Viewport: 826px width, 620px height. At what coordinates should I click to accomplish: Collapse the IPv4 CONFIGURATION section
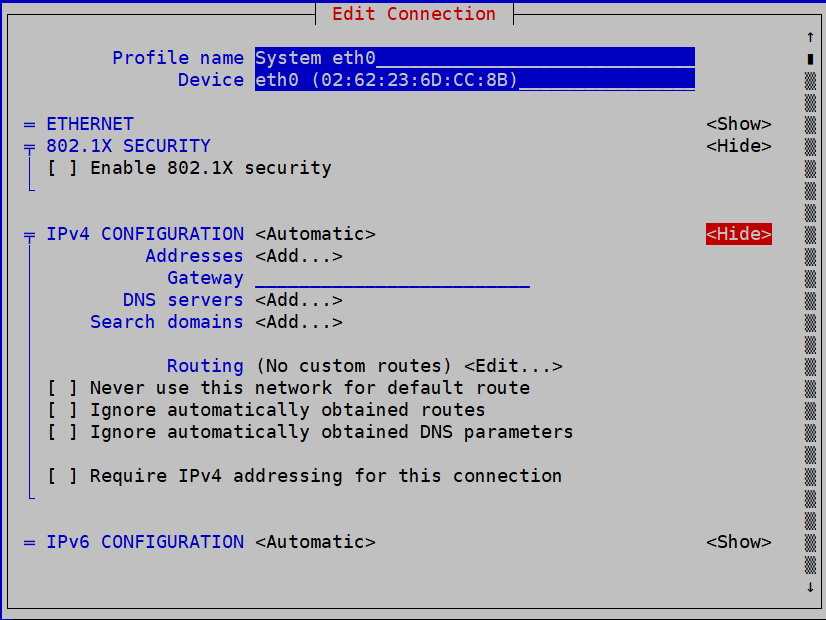(x=739, y=233)
